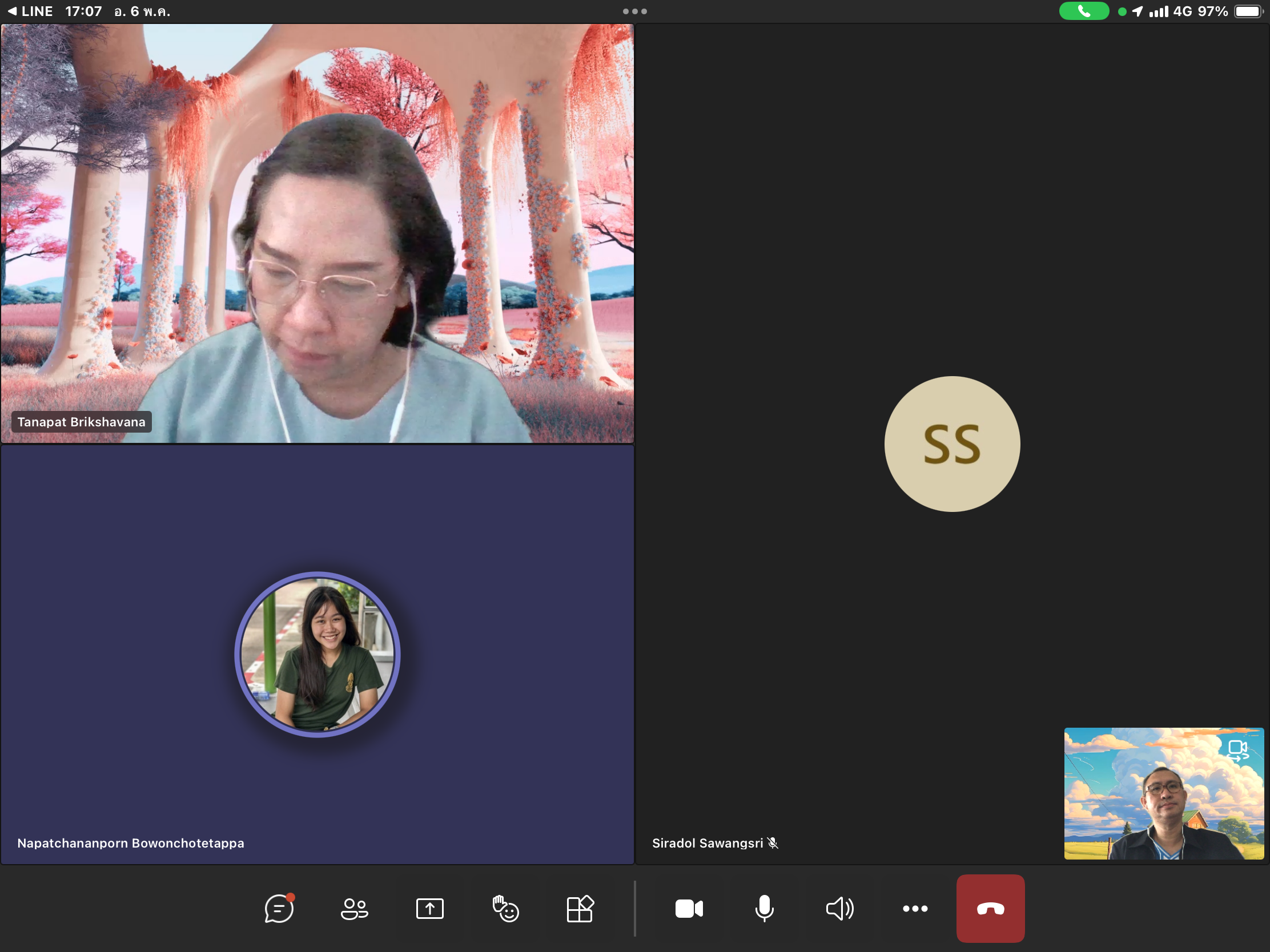Tap the Siradol Sawangsri name label
Screen dimensions: 1270x952
point(708,843)
